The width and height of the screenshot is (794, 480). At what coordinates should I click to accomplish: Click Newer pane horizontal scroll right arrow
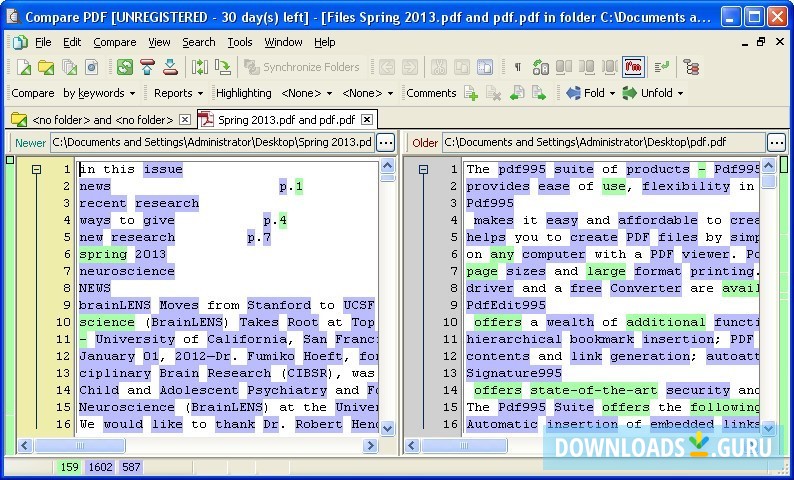tap(371, 446)
